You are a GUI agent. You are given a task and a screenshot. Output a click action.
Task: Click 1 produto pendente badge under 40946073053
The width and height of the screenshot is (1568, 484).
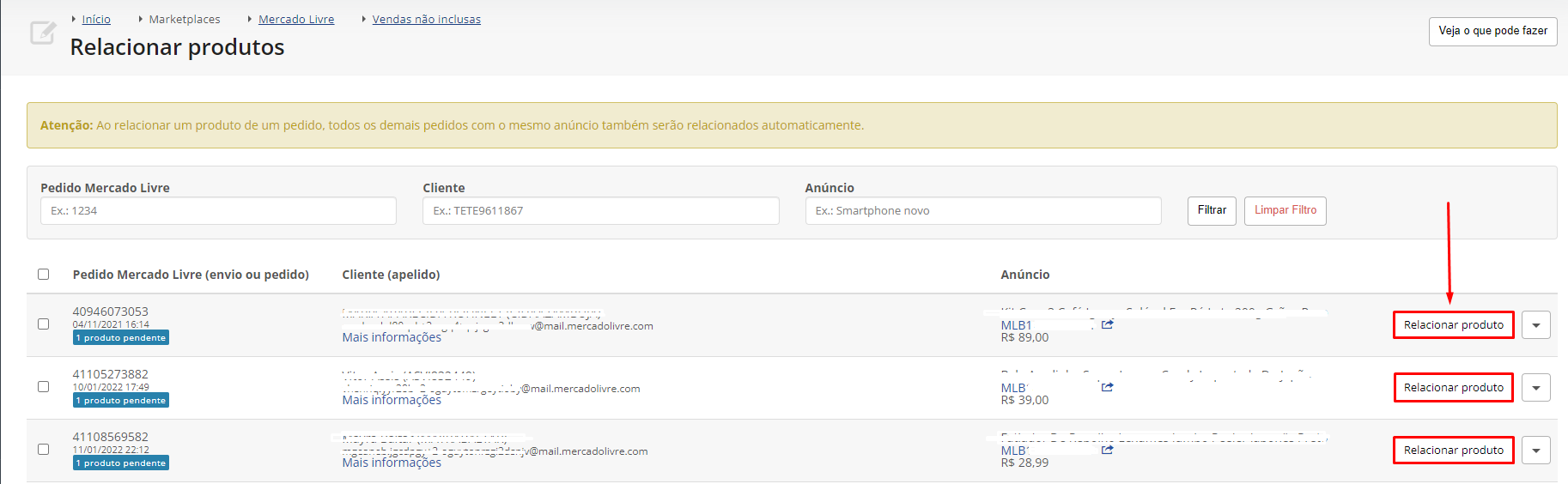point(121,338)
